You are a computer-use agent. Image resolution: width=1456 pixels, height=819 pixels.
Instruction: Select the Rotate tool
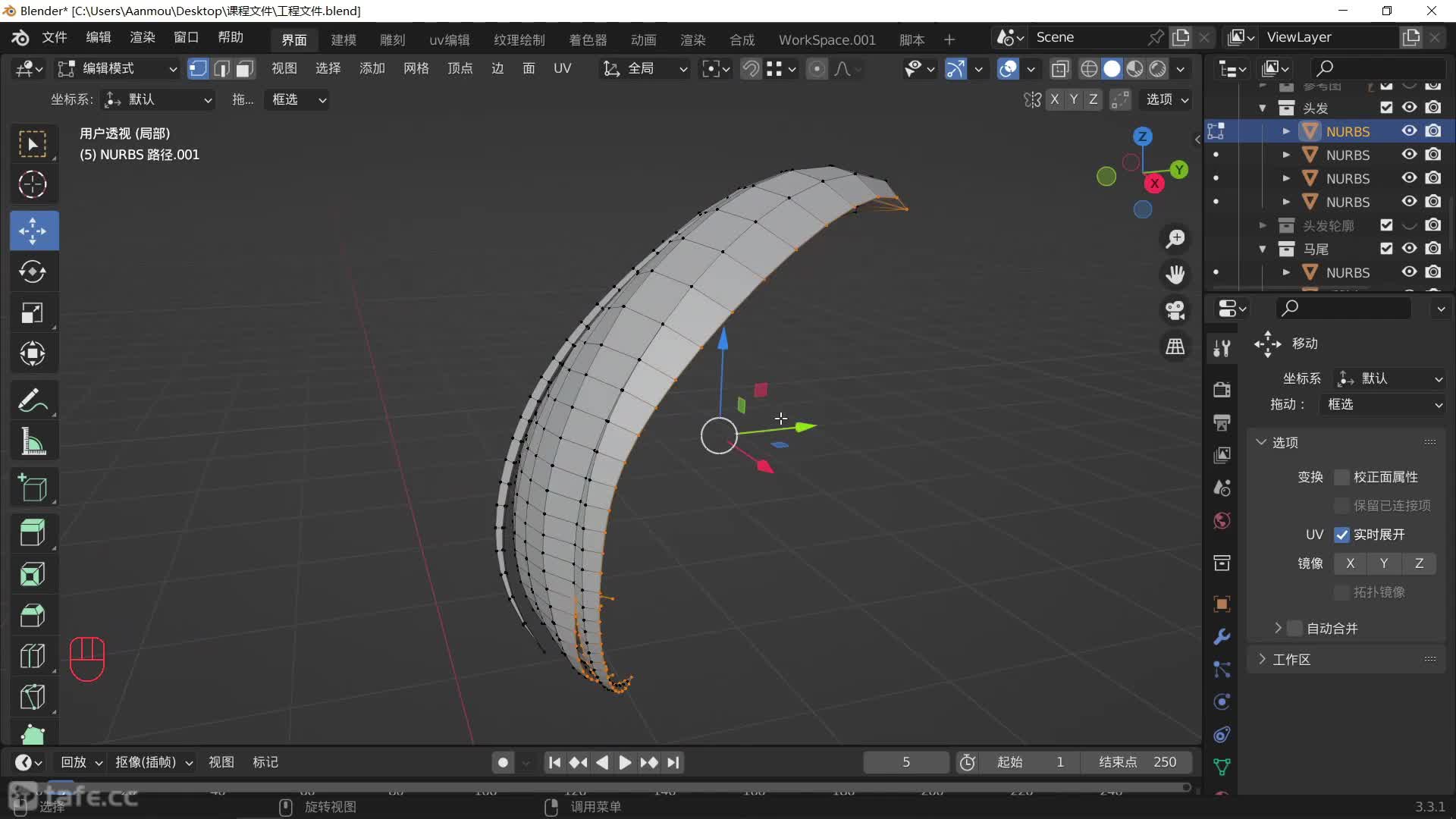coord(33,271)
